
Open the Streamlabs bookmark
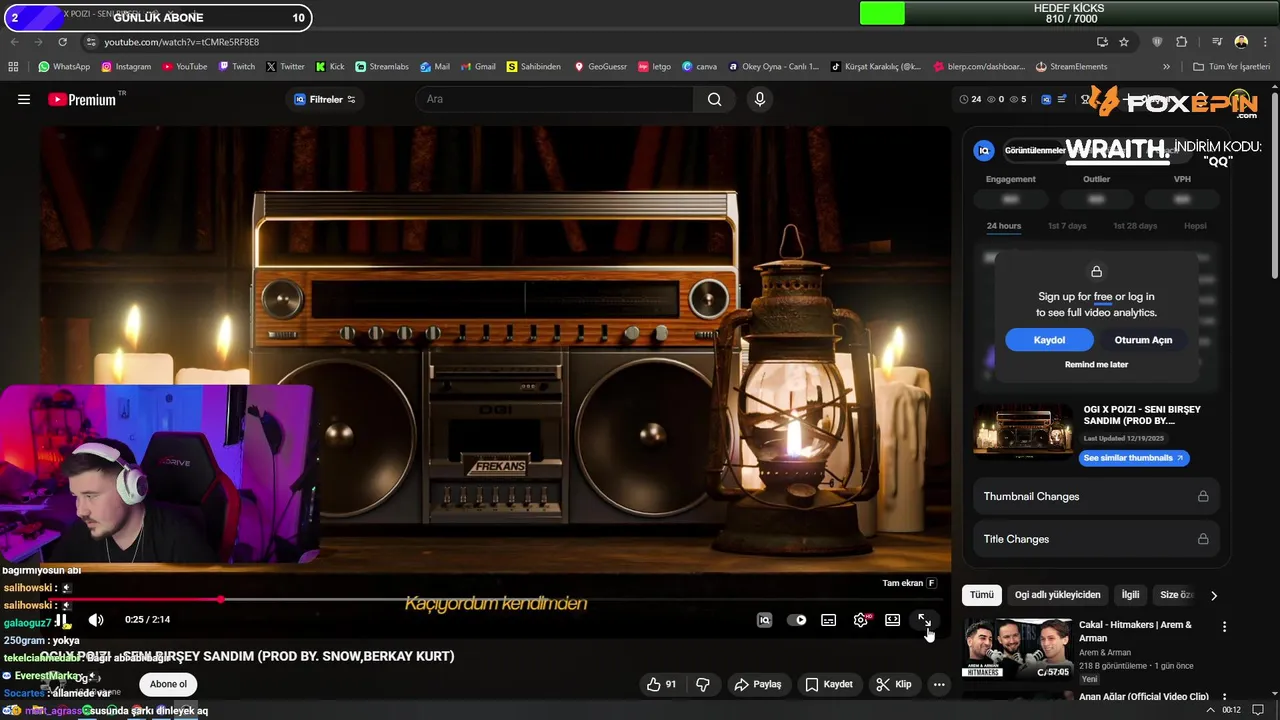382,67
